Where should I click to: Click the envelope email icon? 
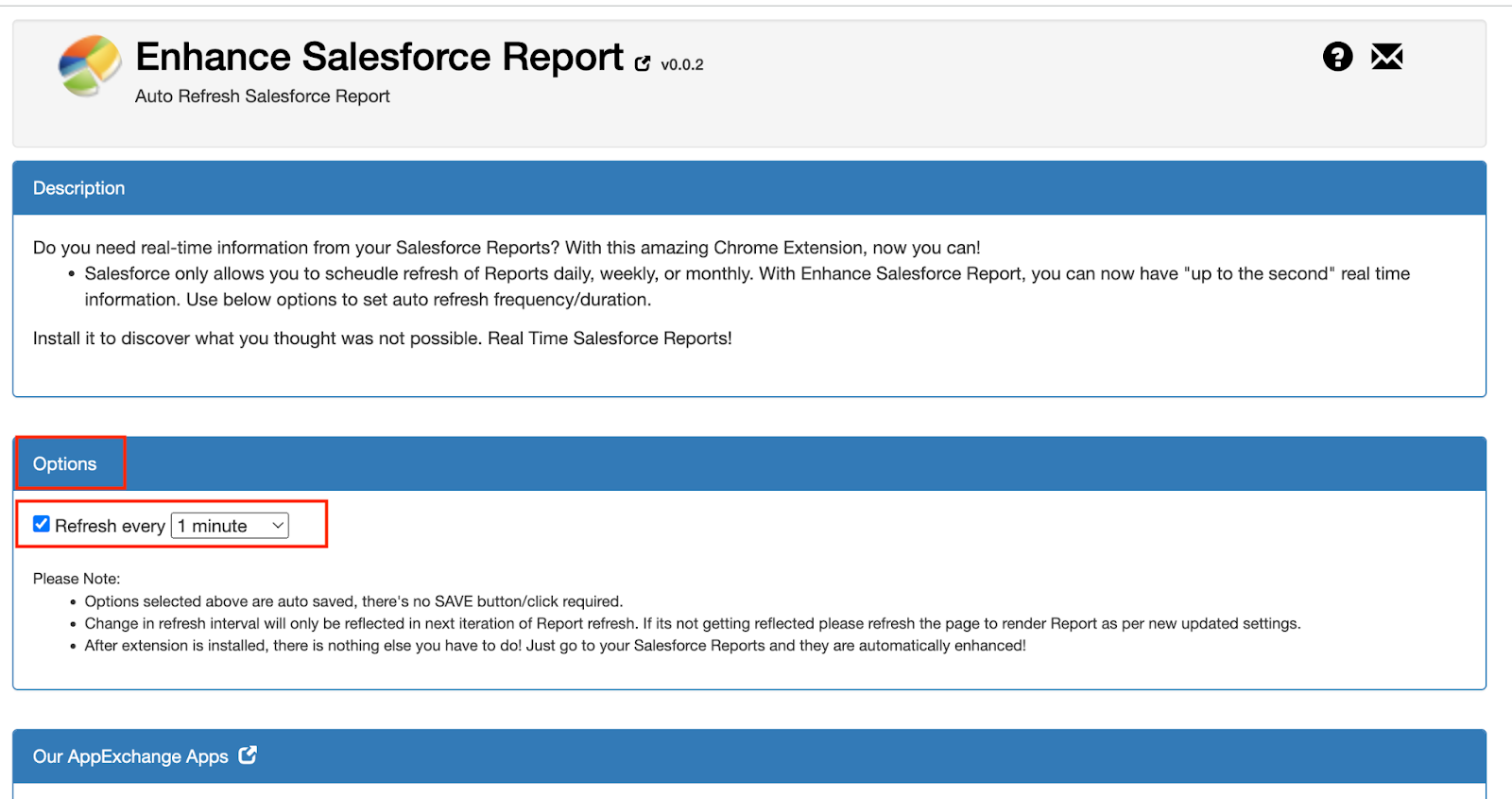pyautogui.click(x=1386, y=57)
